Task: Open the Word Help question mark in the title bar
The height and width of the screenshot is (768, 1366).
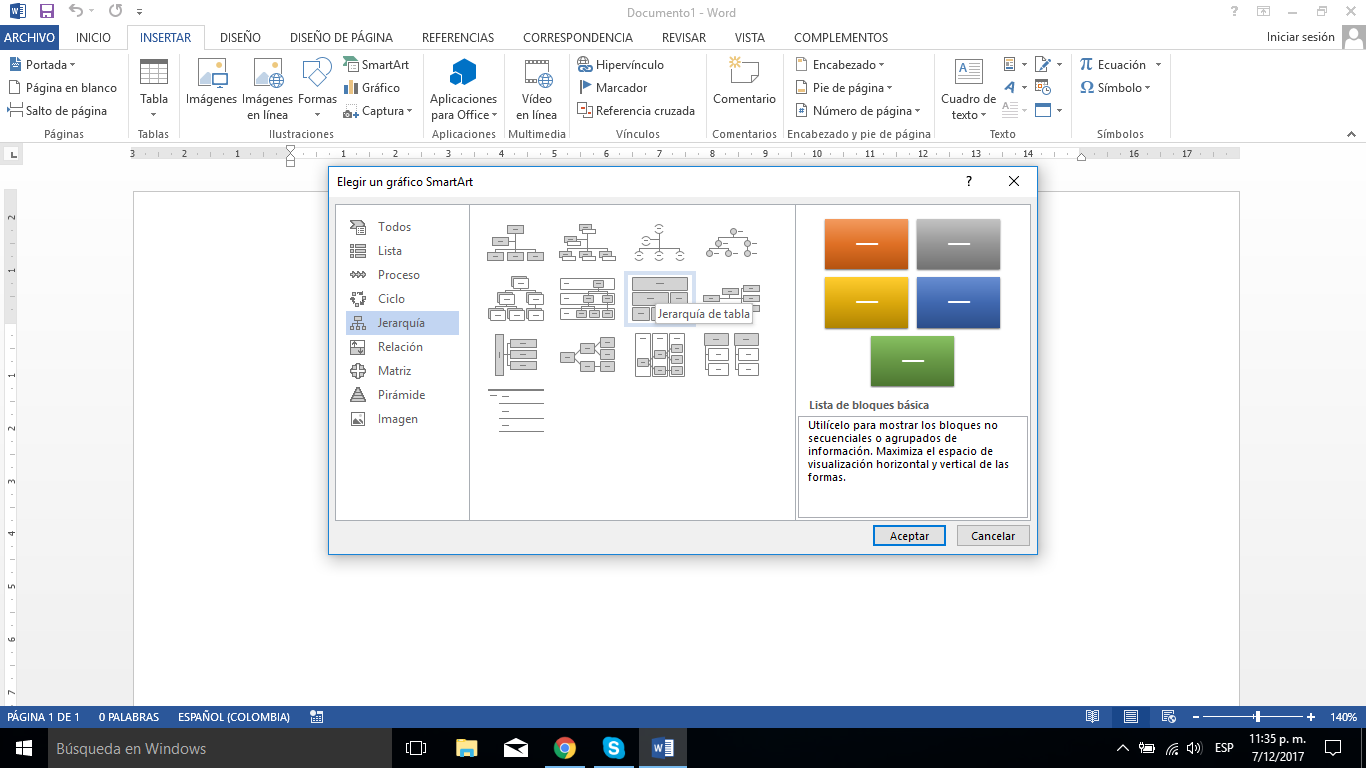Action: click(x=1236, y=12)
